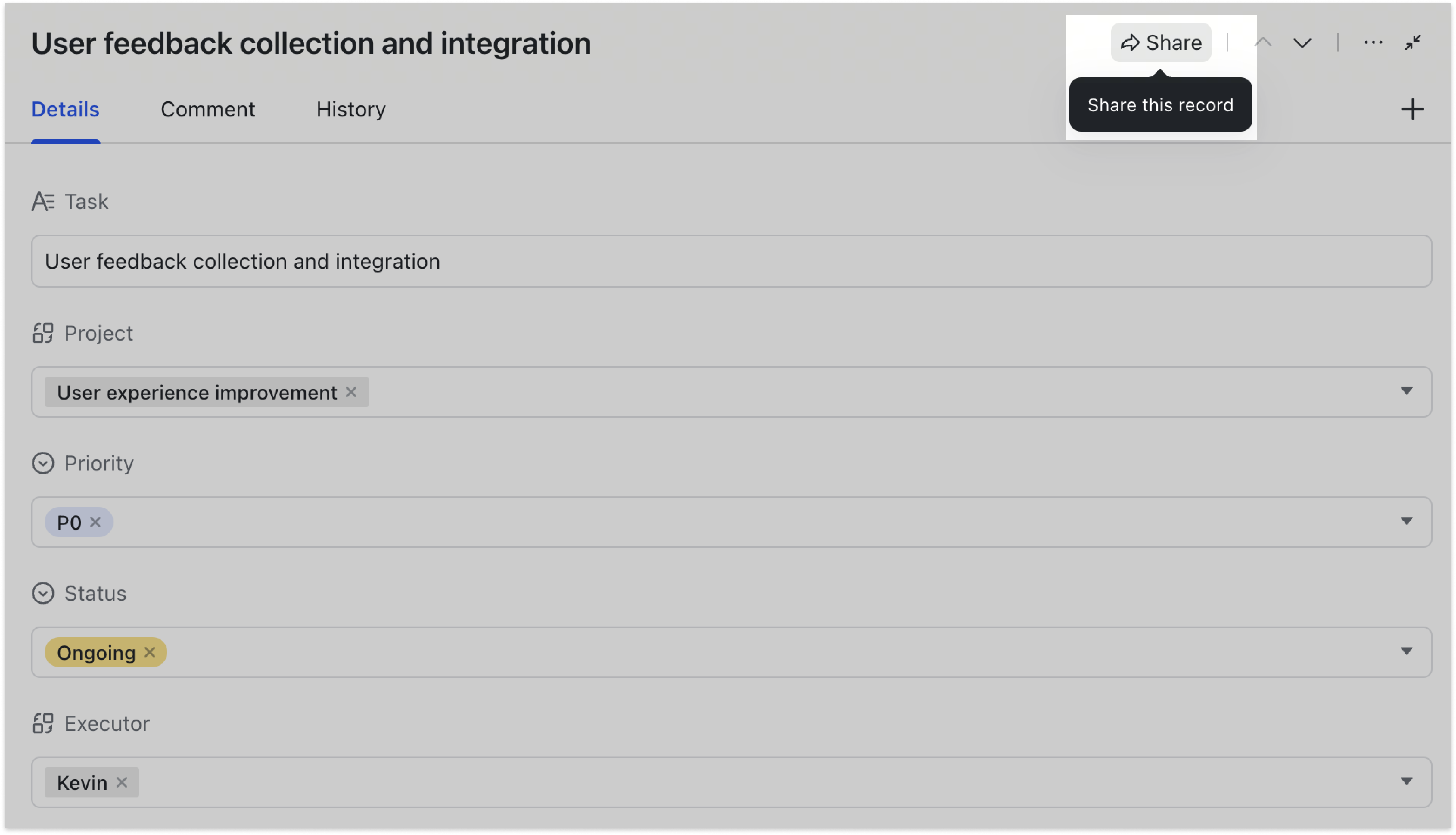Open the more options ellipsis menu
The width and height of the screenshot is (1456, 835).
point(1373,42)
